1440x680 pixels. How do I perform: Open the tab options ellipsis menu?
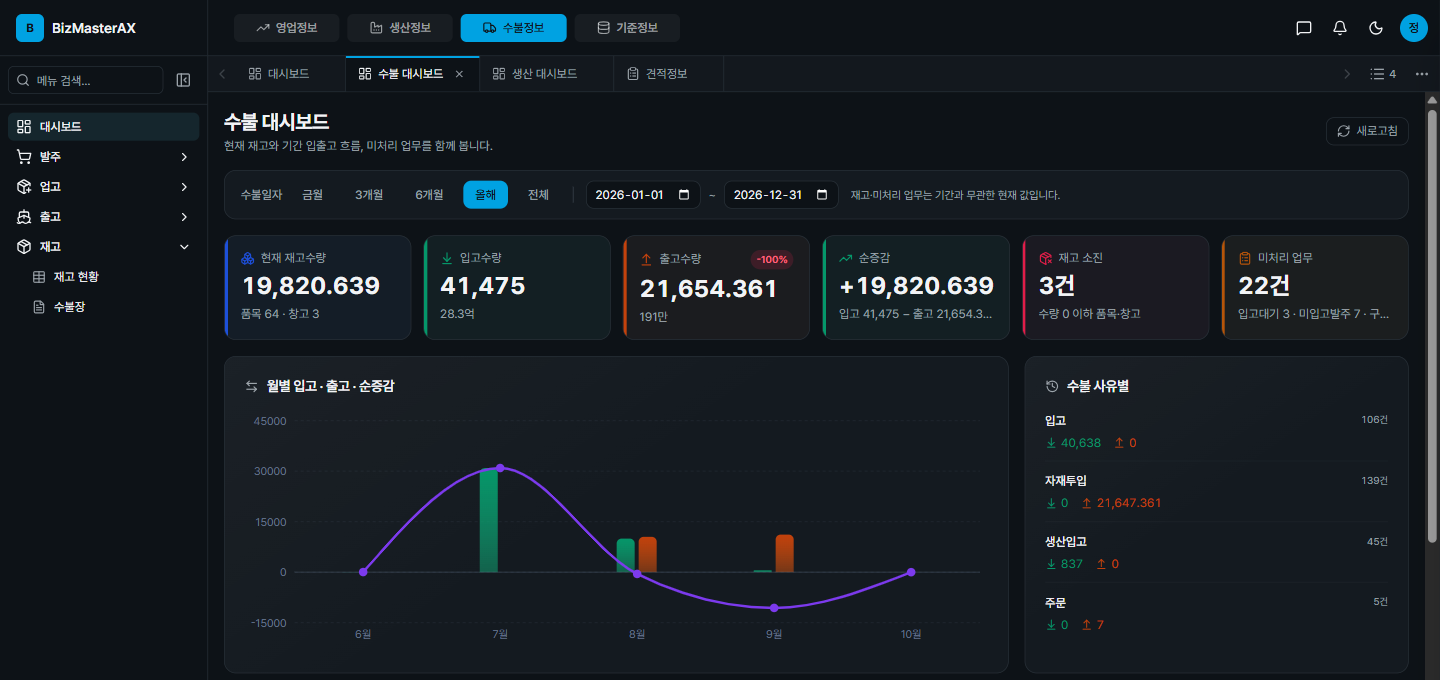tap(1422, 74)
